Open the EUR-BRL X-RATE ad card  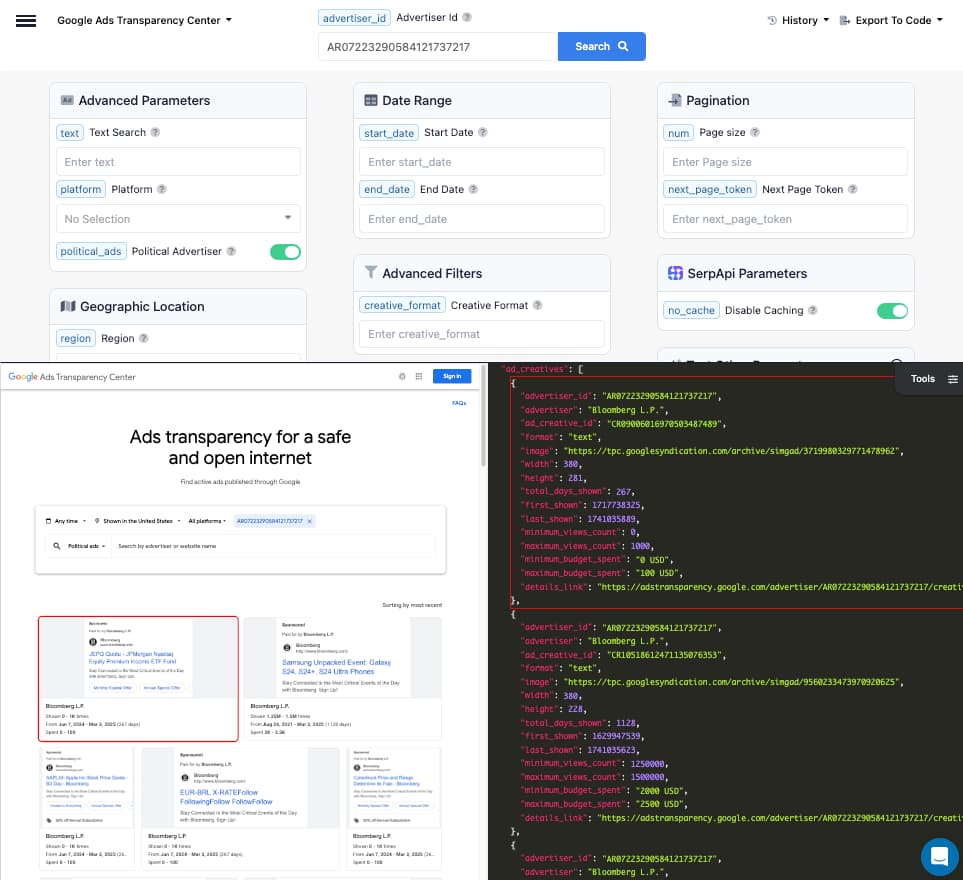(x=240, y=808)
